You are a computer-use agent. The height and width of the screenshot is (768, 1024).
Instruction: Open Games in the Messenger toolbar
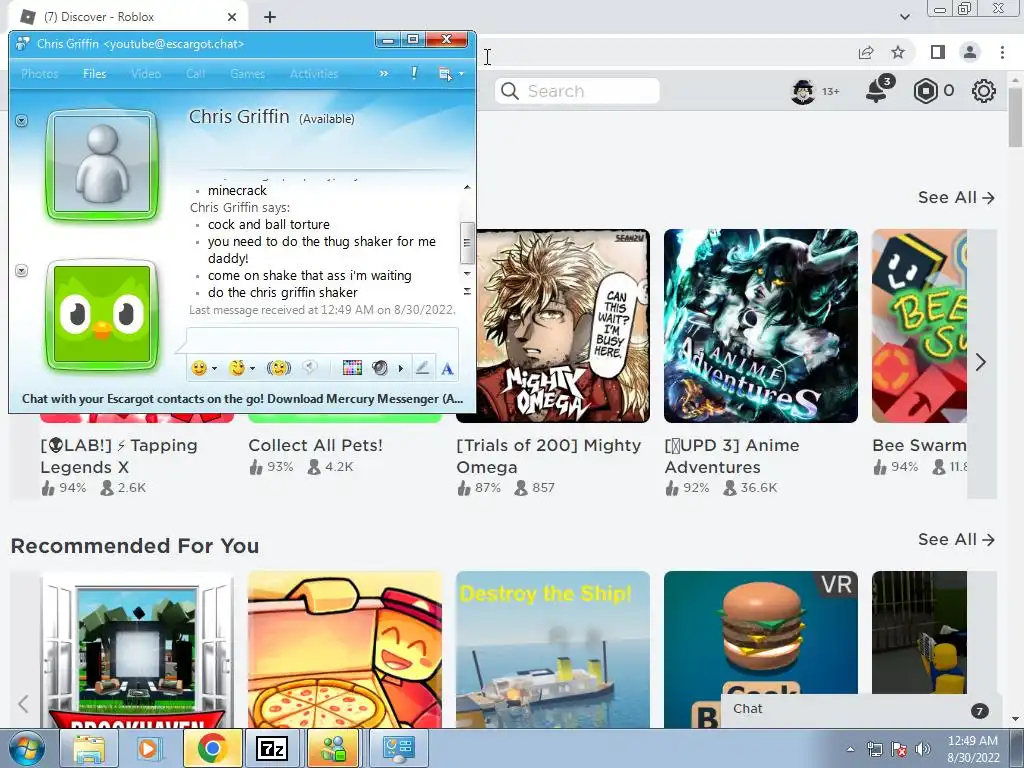click(248, 74)
